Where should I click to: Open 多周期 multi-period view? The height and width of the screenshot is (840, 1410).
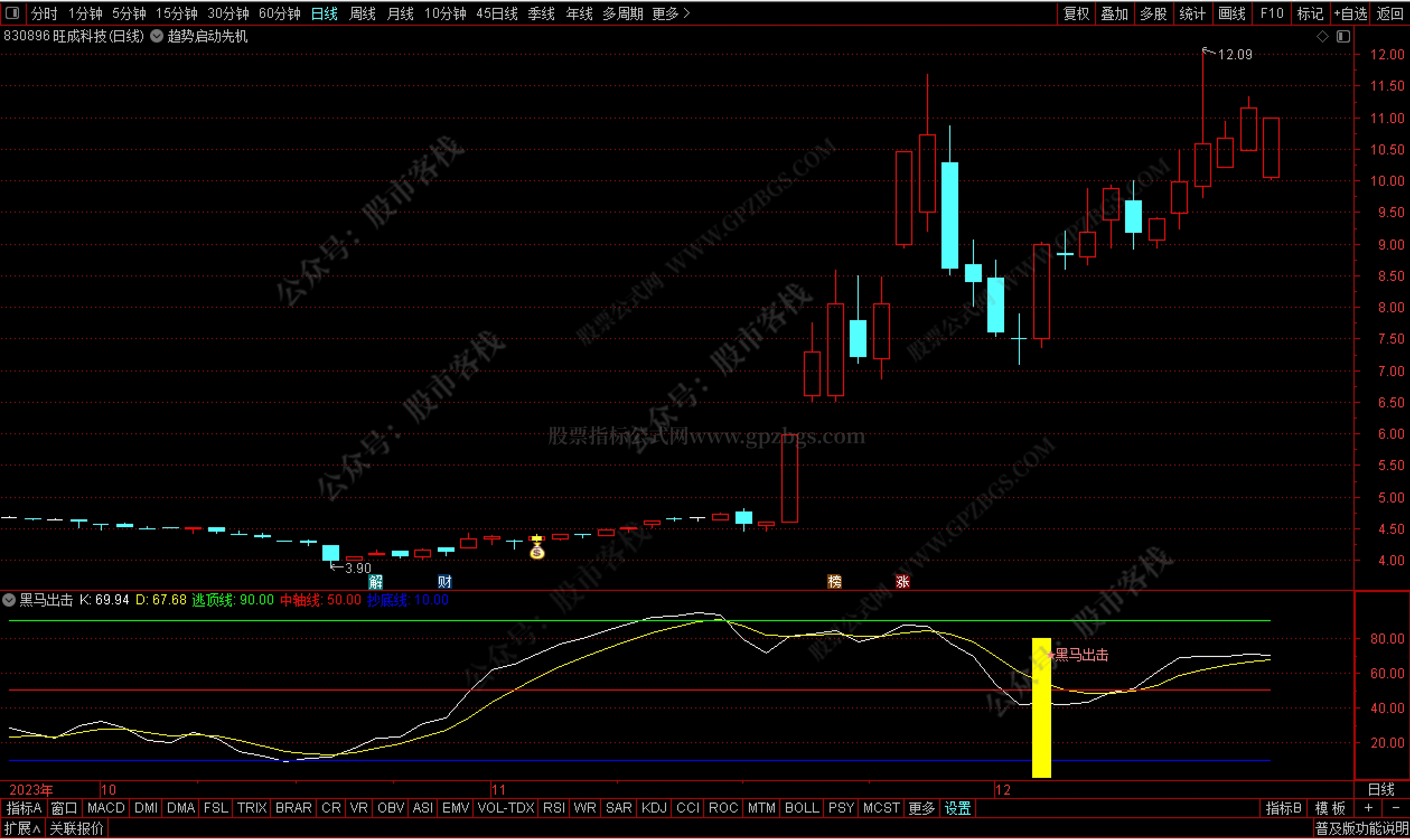pos(622,13)
